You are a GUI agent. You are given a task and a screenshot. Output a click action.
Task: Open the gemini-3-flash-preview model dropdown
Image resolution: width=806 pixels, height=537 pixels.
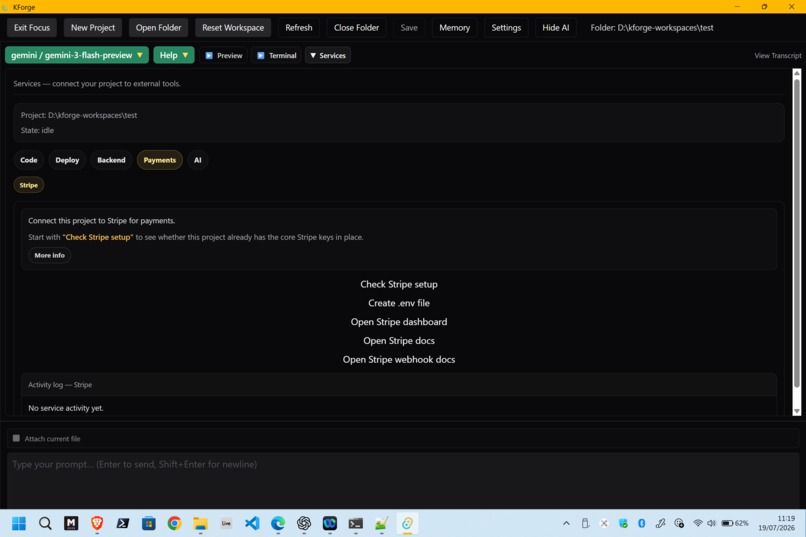[77, 55]
